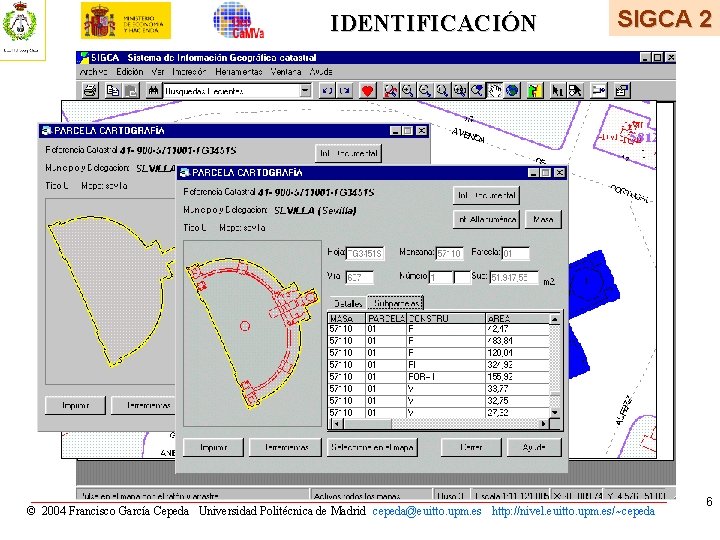Click the Masa button
720x540 pixels.
pyautogui.click(x=543, y=219)
